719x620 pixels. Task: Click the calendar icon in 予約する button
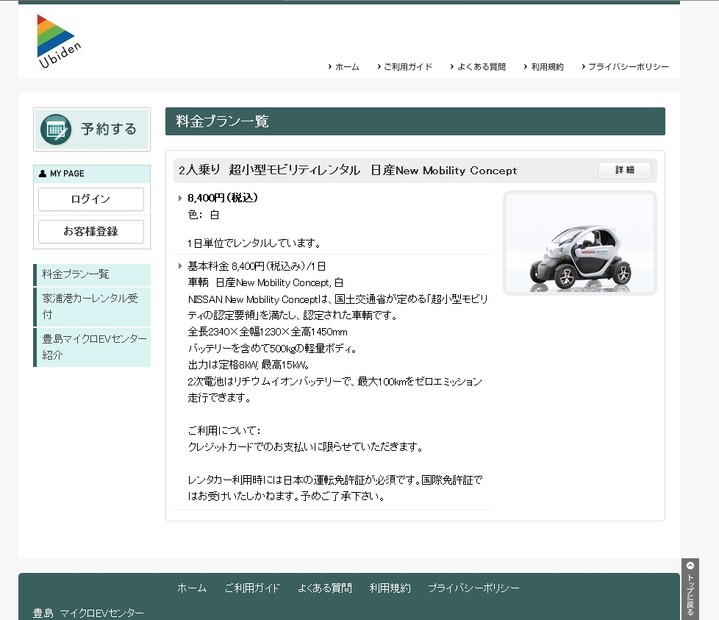tap(56, 129)
